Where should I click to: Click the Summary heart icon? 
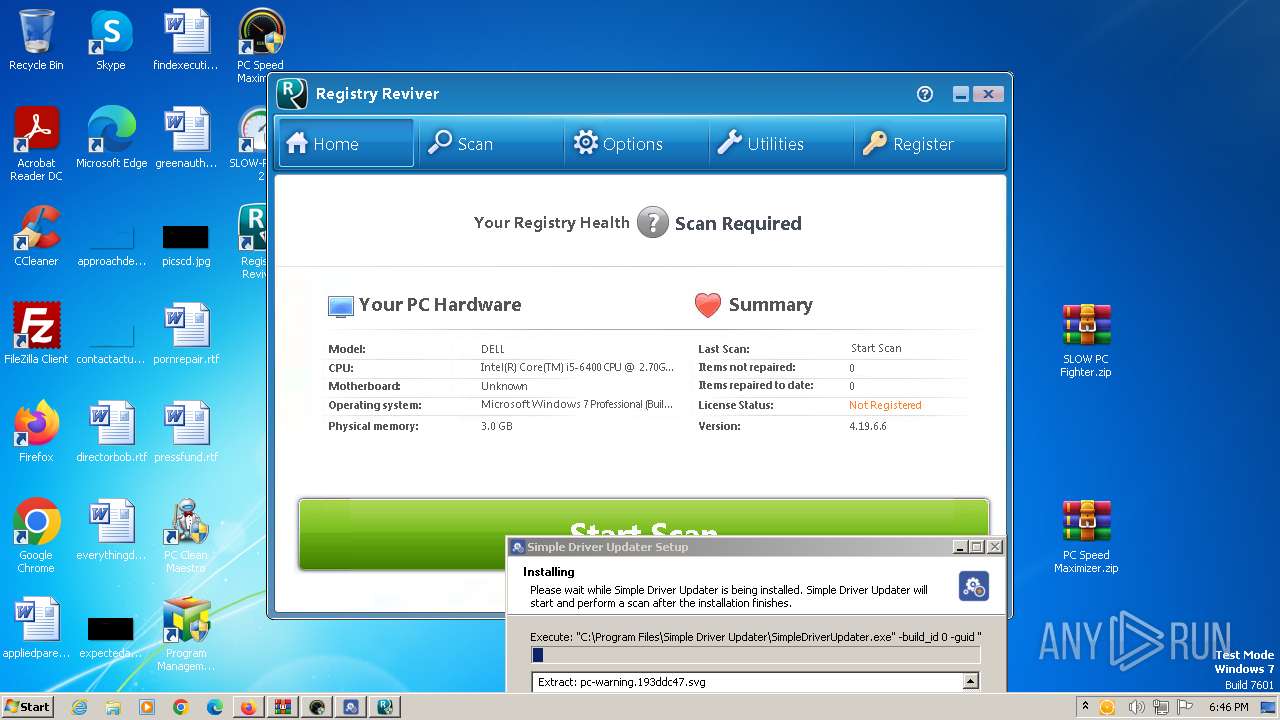[x=708, y=305]
